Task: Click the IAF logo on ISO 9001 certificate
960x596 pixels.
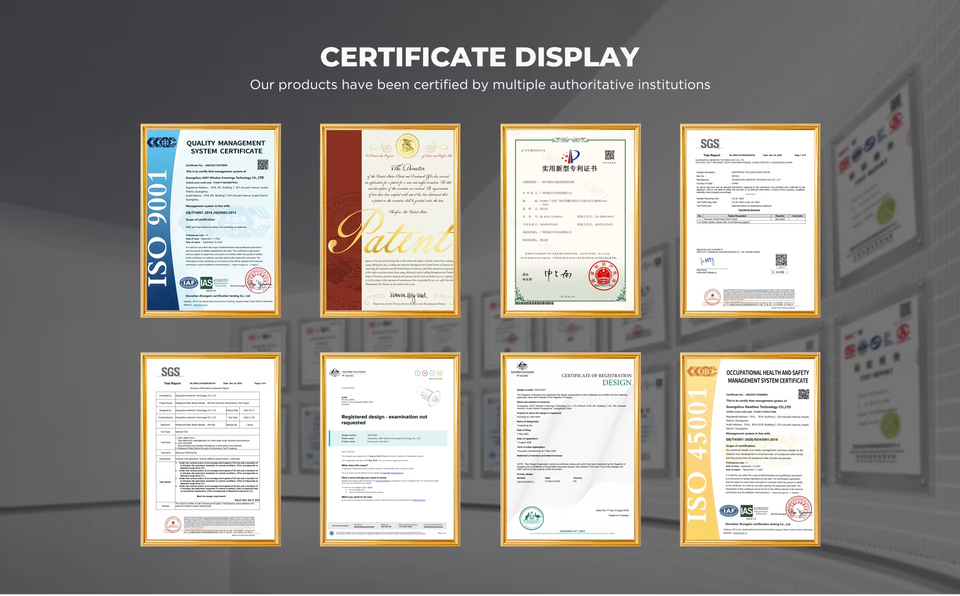Action: coord(188,282)
